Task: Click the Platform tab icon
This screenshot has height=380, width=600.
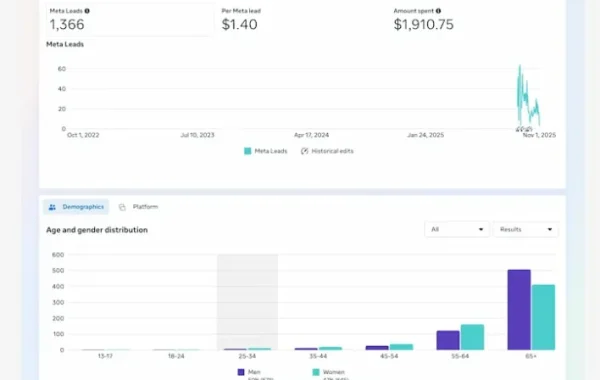Action: (x=122, y=207)
